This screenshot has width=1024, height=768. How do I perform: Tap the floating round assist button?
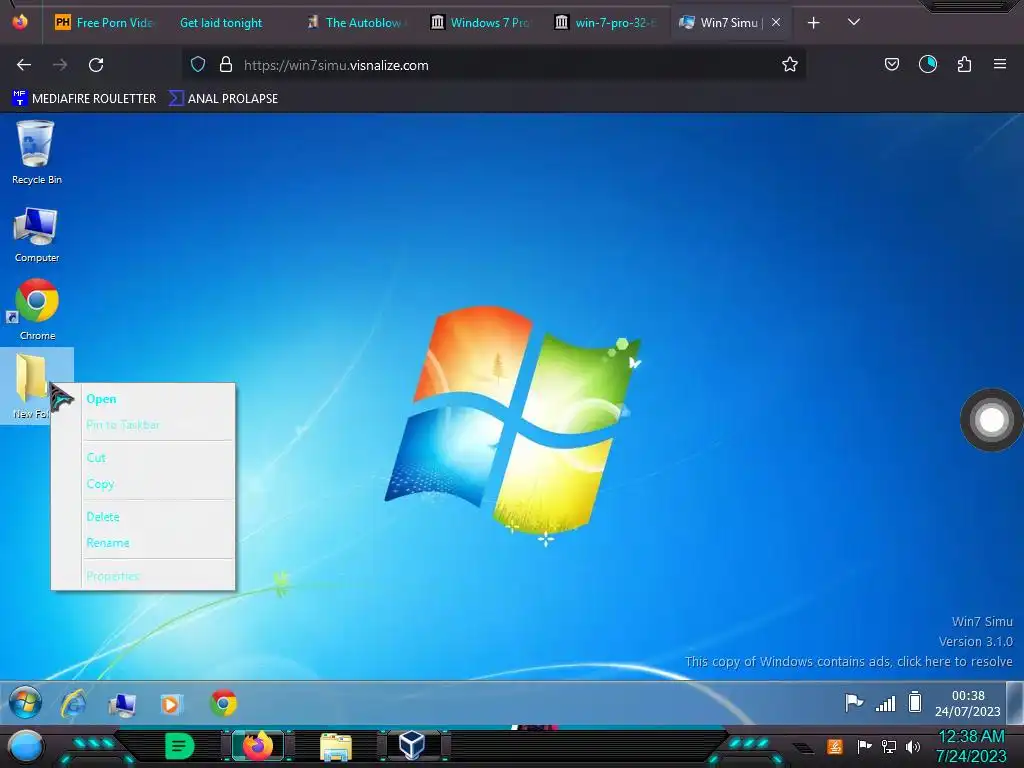(x=991, y=420)
